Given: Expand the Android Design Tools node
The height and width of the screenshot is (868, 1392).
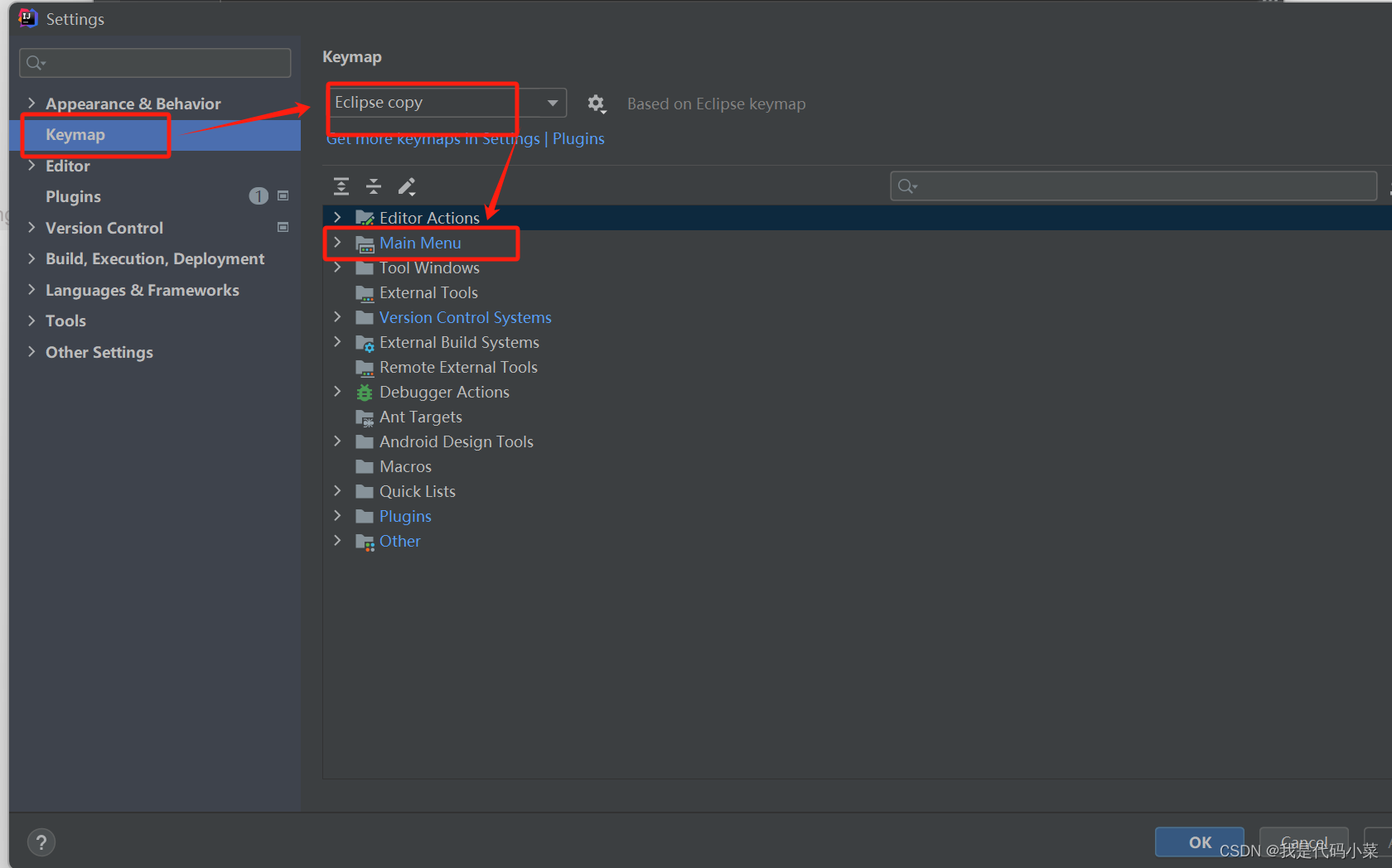Looking at the screenshot, I should tap(337, 441).
